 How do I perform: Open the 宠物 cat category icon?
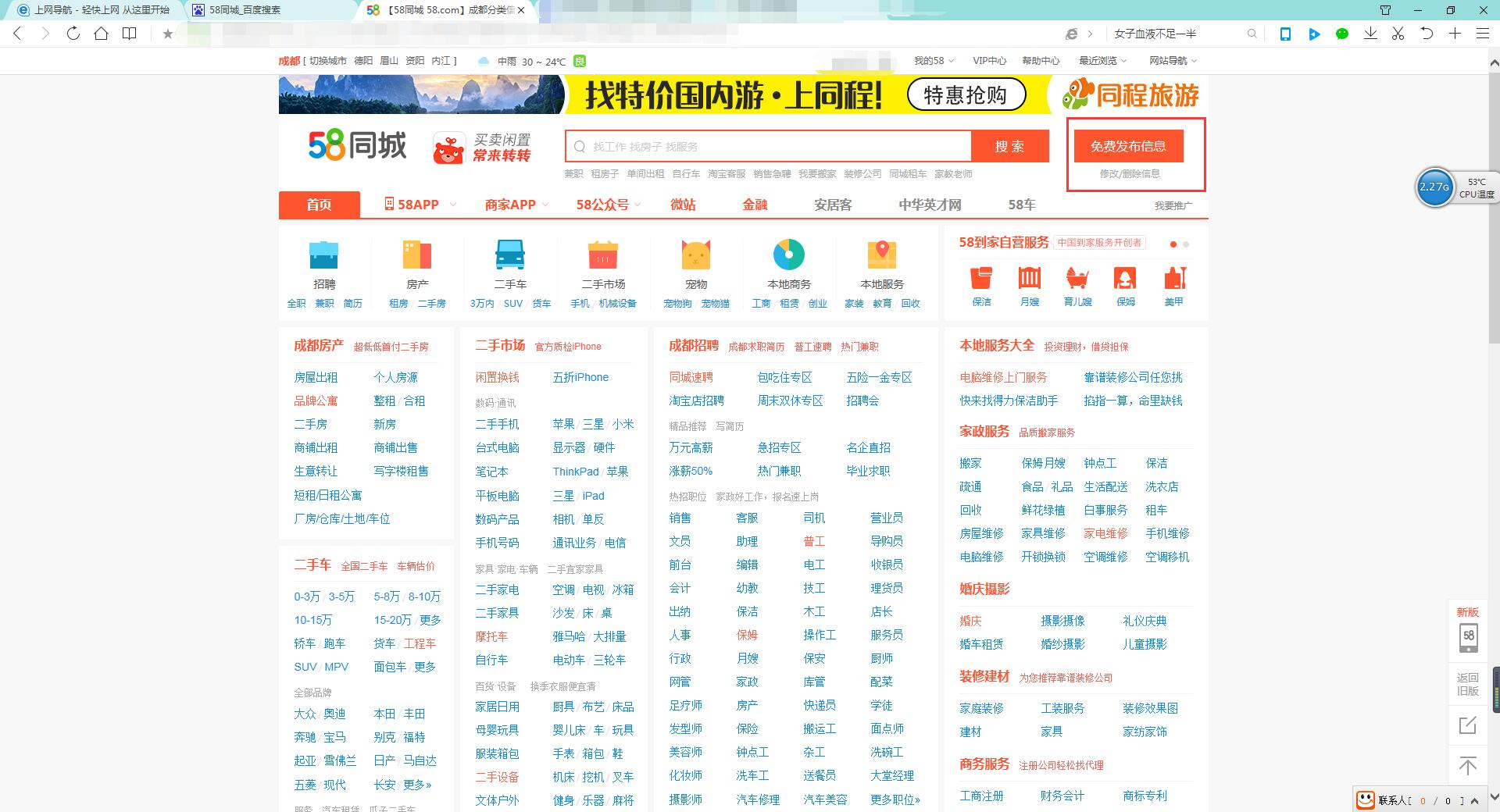pos(696,255)
